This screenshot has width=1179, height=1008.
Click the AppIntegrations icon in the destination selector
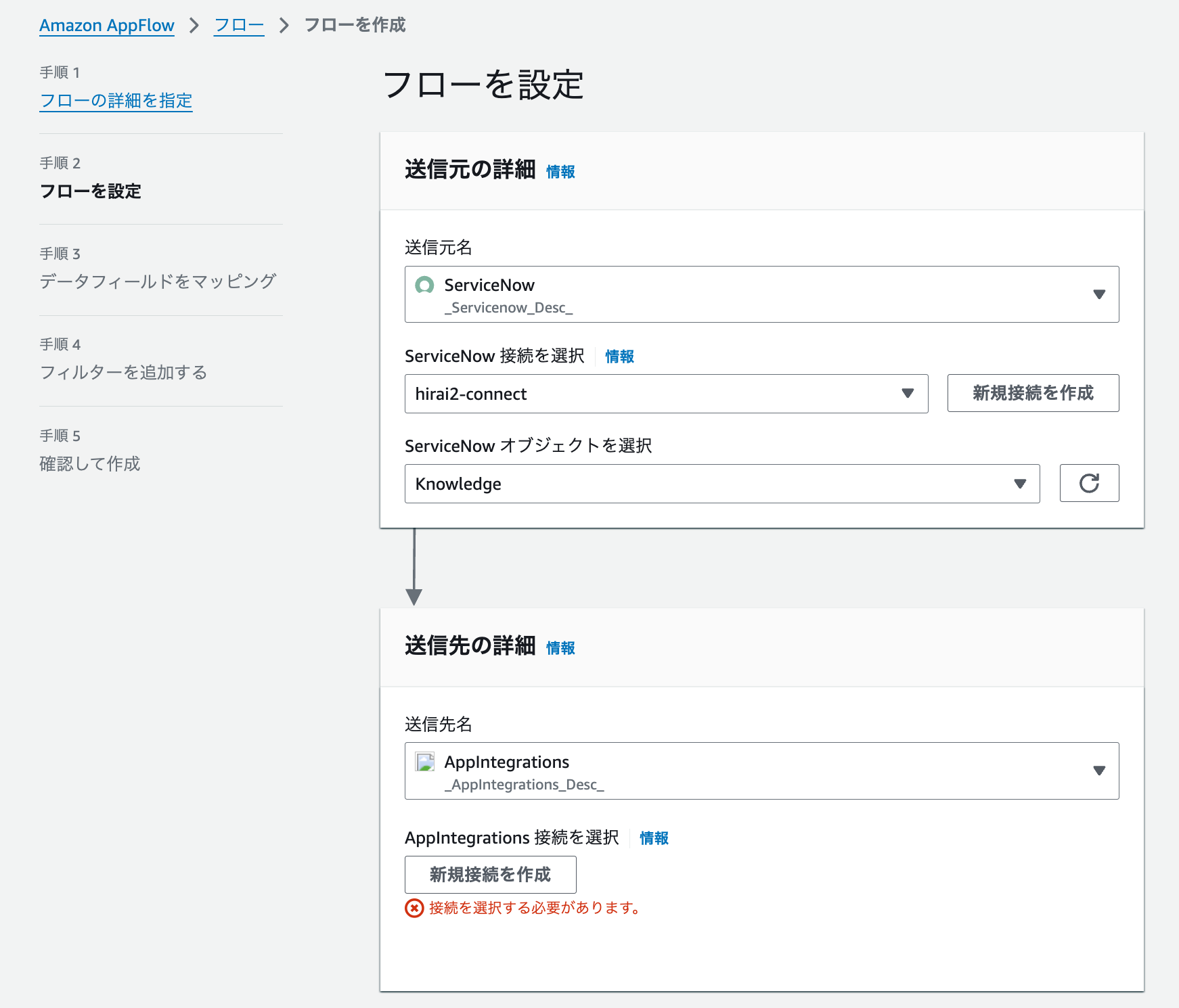point(425,762)
